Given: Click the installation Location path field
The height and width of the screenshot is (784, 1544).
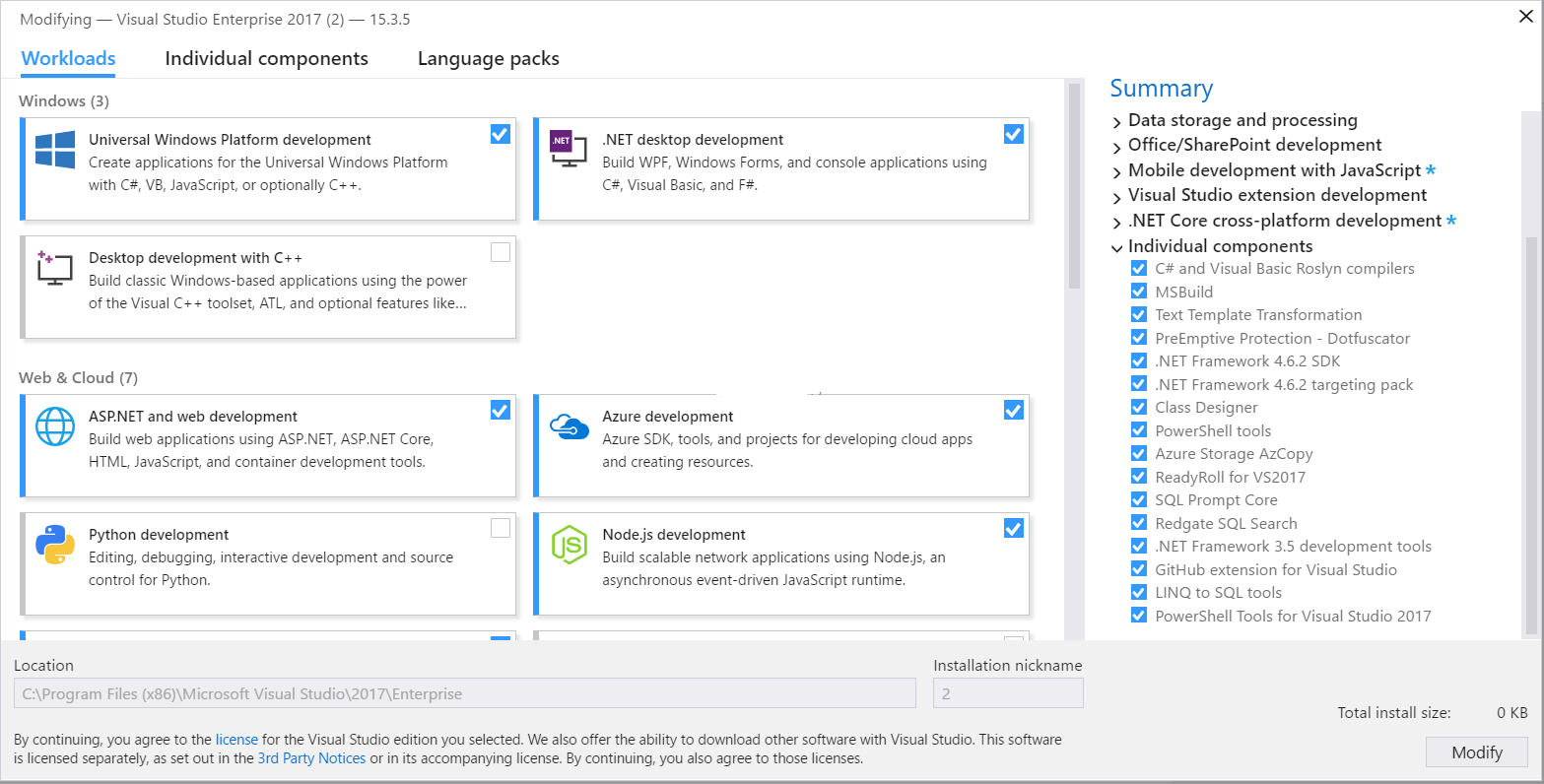Looking at the screenshot, I should [x=465, y=693].
